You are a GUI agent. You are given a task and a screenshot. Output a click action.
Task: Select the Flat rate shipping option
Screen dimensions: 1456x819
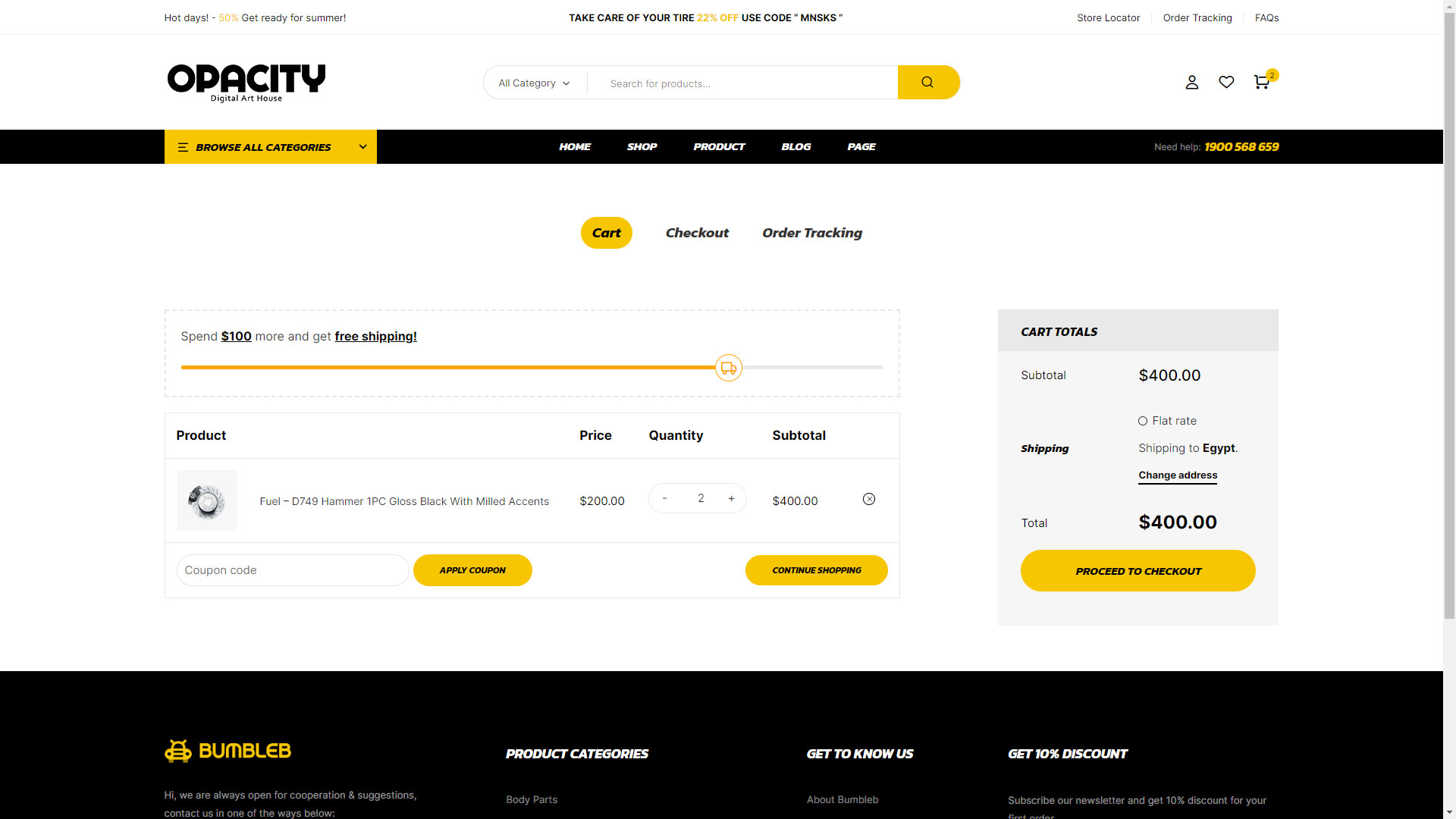point(1143,421)
